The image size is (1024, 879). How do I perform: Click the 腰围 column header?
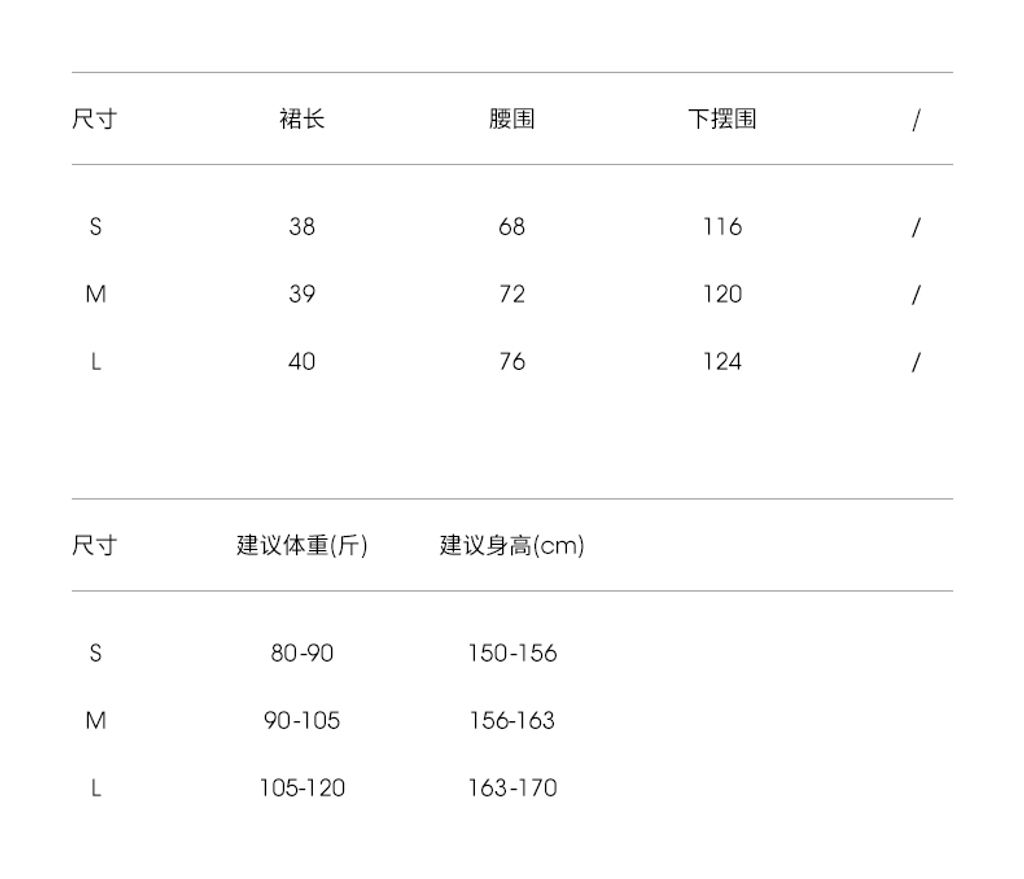[512, 119]
